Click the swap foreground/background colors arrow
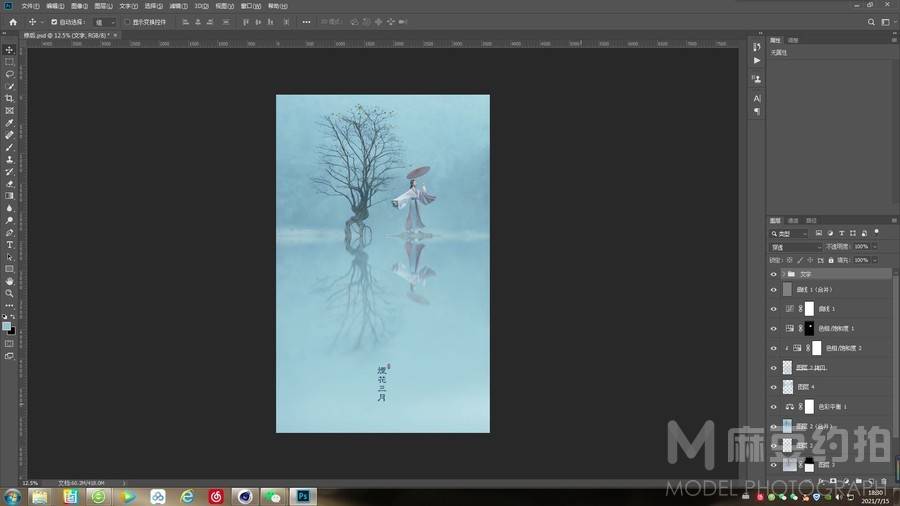The image size is (900, 506). coord(13,316)
